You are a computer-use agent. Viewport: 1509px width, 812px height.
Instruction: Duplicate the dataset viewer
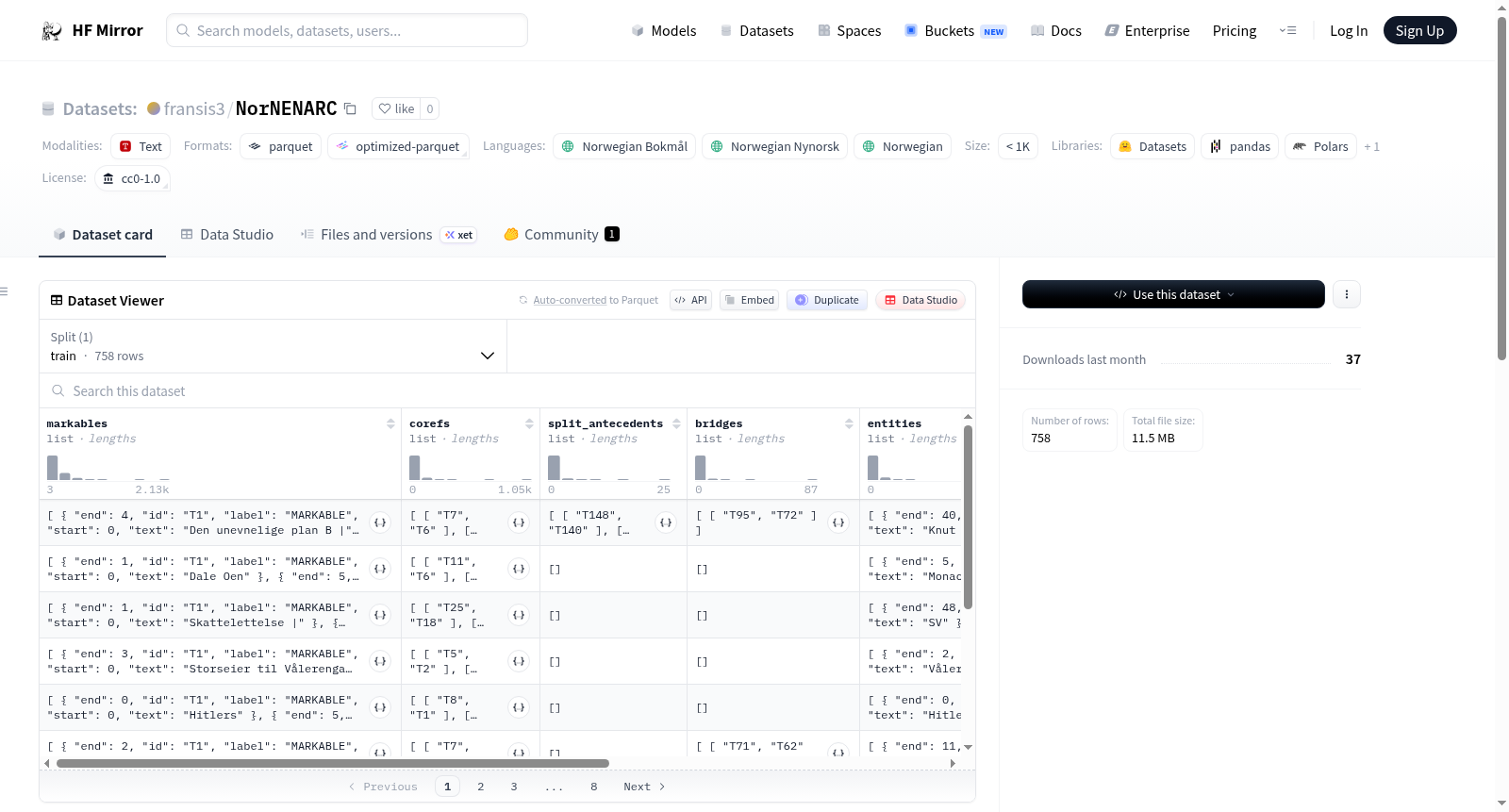pos(827,300)
